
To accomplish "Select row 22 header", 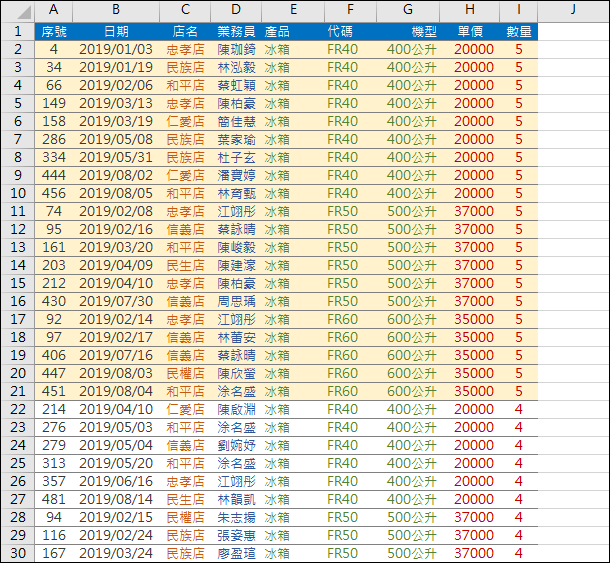I will coord(18,409).
